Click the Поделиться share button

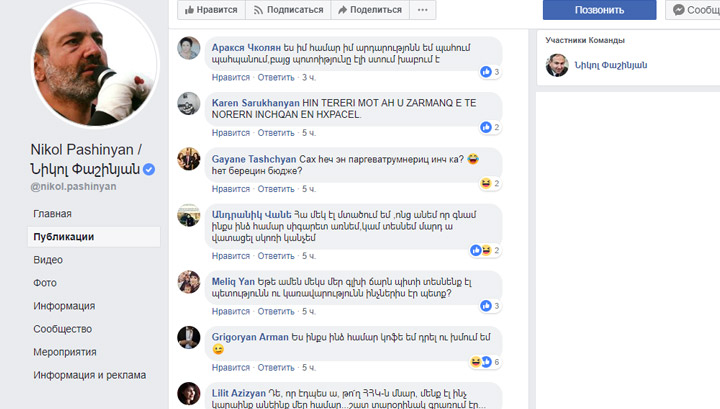[x=370, y=10]
